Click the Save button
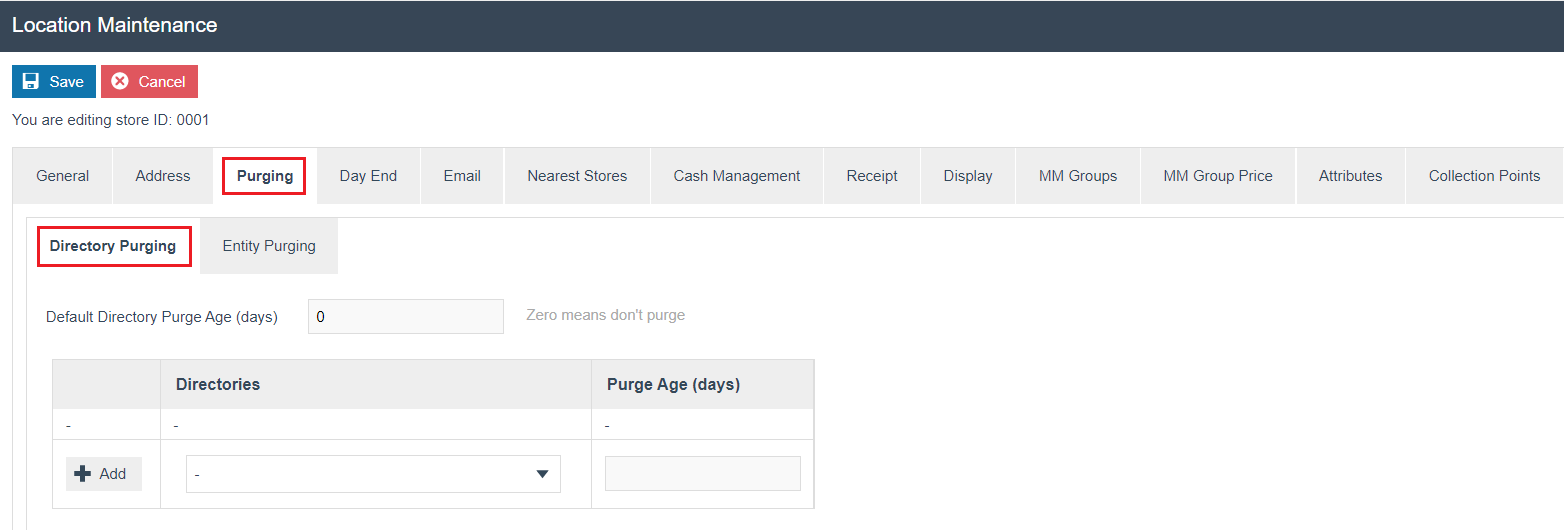Screen dimensions: 1564x530 [x=54, y=82]
